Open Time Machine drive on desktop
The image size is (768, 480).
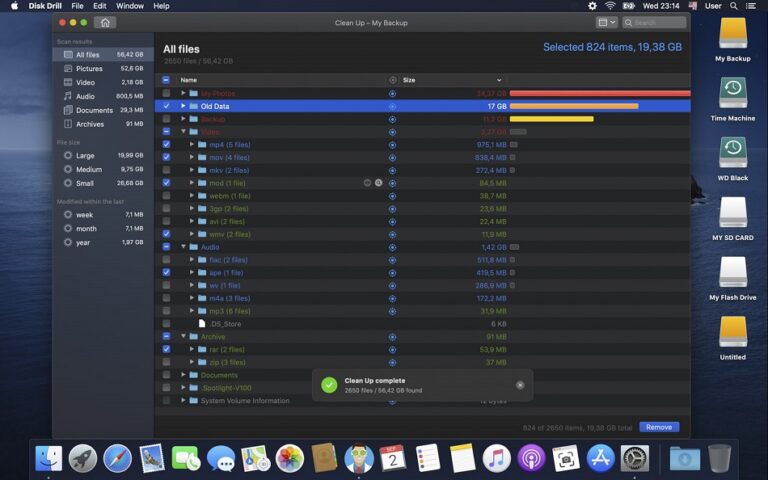click(733, 98)
